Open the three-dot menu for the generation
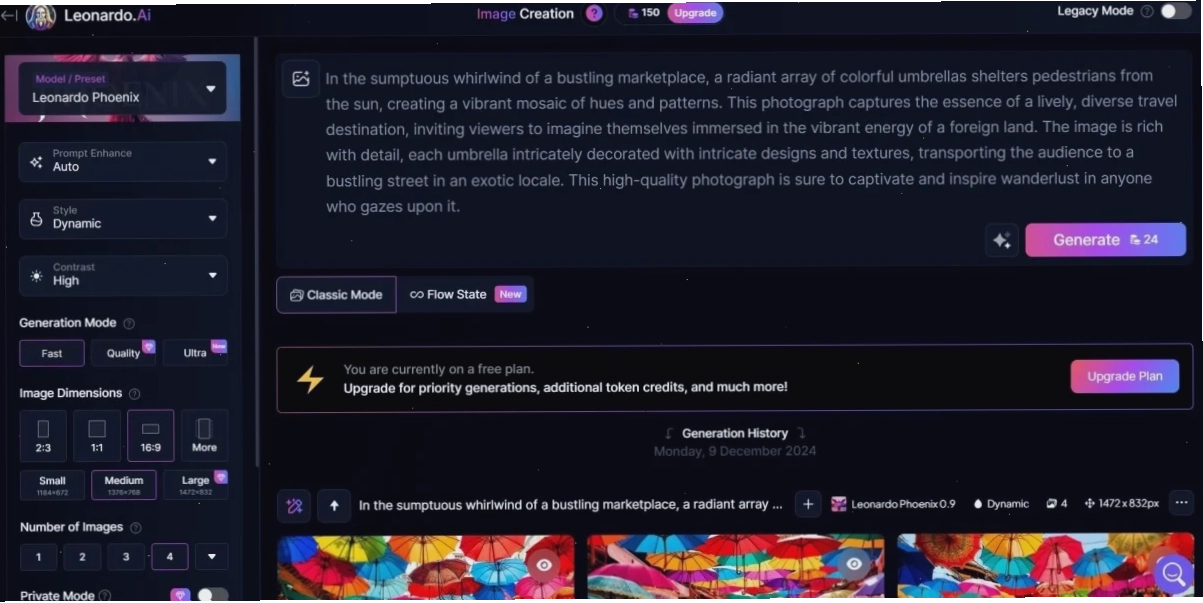 (x=1181, y=503)
